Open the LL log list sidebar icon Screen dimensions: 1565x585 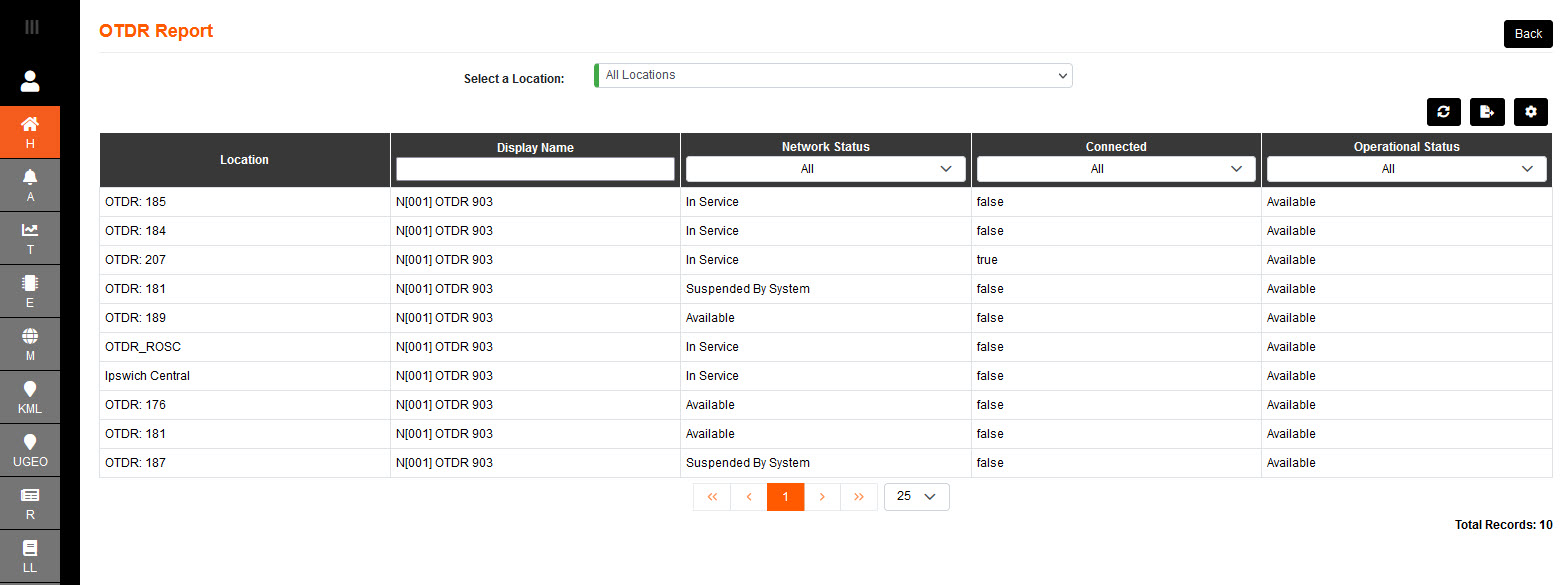[x=30, y=555]
